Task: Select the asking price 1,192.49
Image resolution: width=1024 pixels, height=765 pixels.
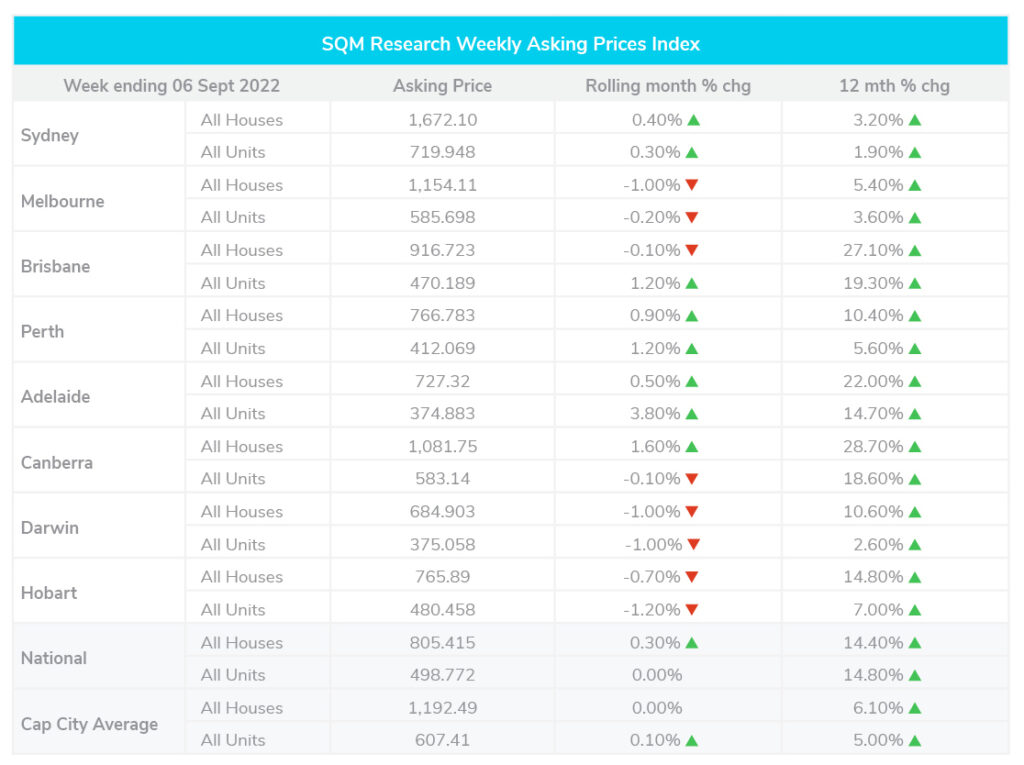Action: click(x=443, y=708)
